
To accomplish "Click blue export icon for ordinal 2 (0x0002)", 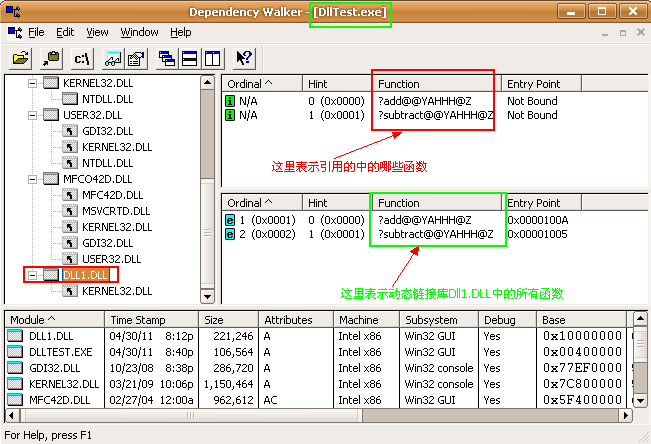I will click(230, 234).
